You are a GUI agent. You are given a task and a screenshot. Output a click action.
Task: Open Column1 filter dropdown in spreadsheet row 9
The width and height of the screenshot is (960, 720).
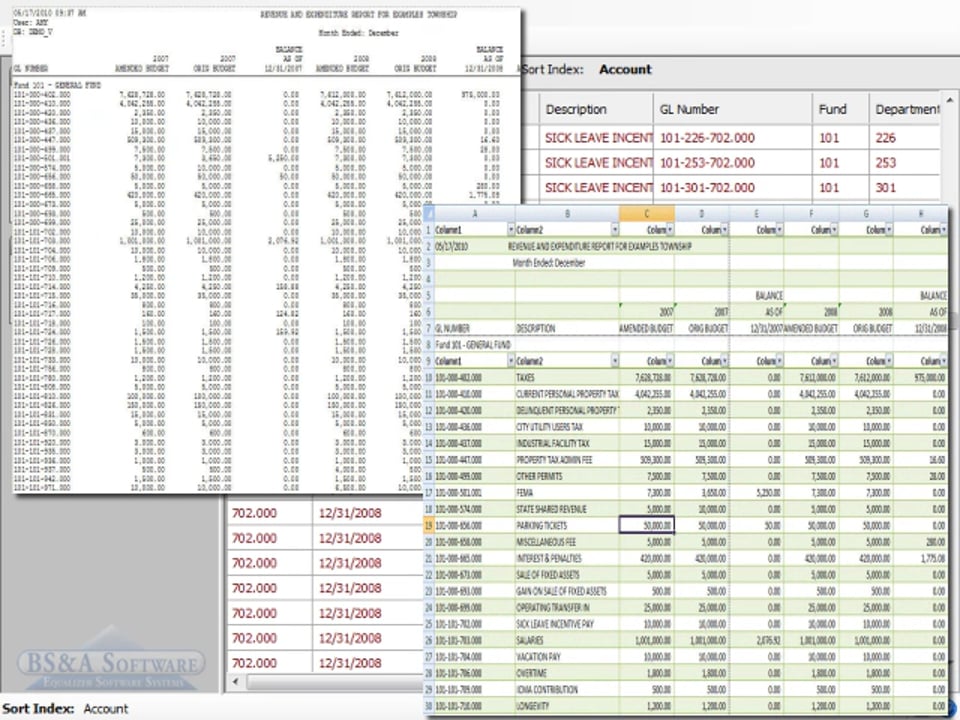click(x=511, y=361)
